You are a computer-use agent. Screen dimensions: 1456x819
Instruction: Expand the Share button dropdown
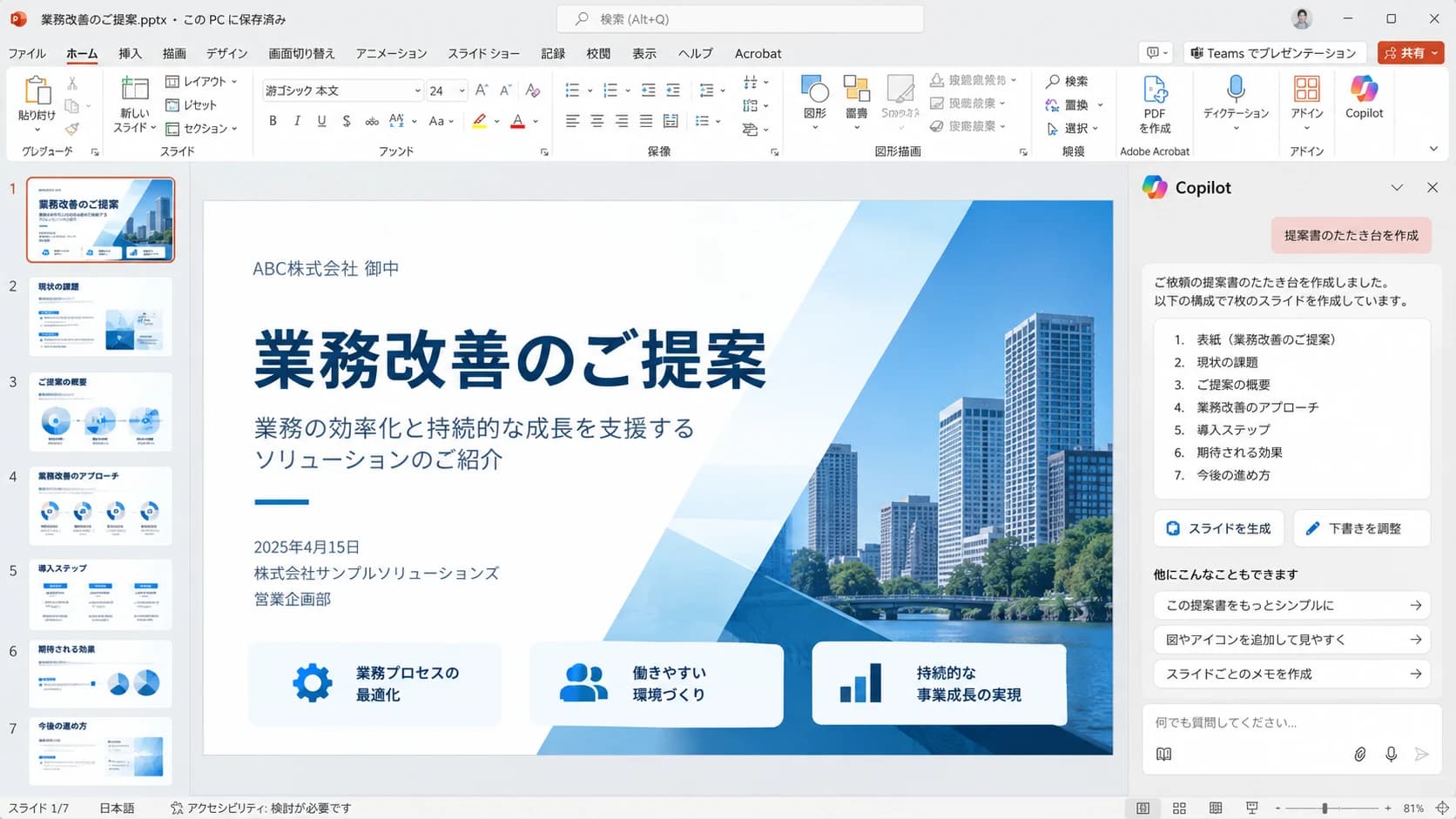[1434, 53]
